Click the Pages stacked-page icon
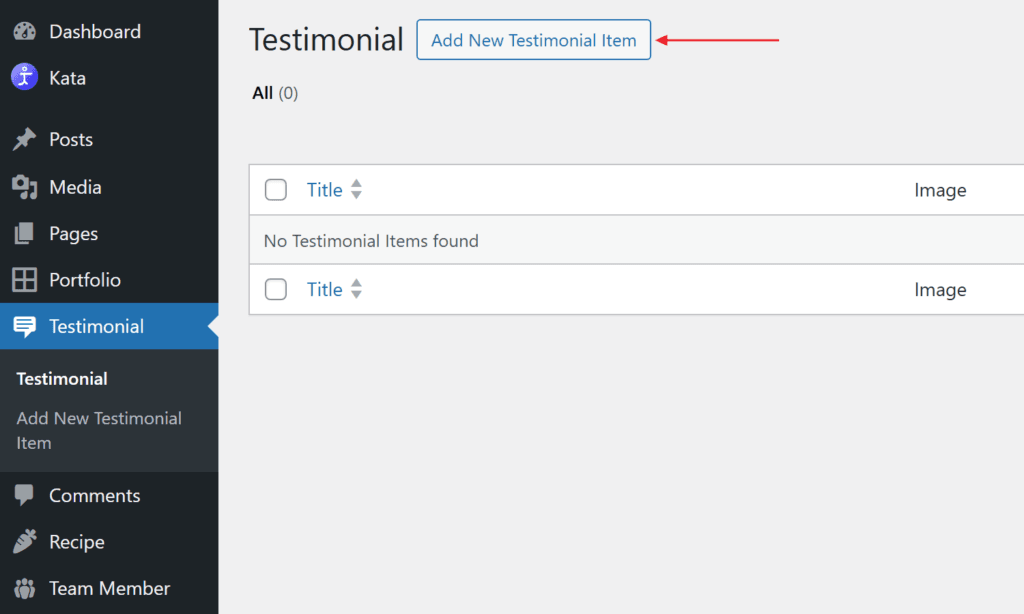Viewport: 1024px width, 614px height. [24, 233]
